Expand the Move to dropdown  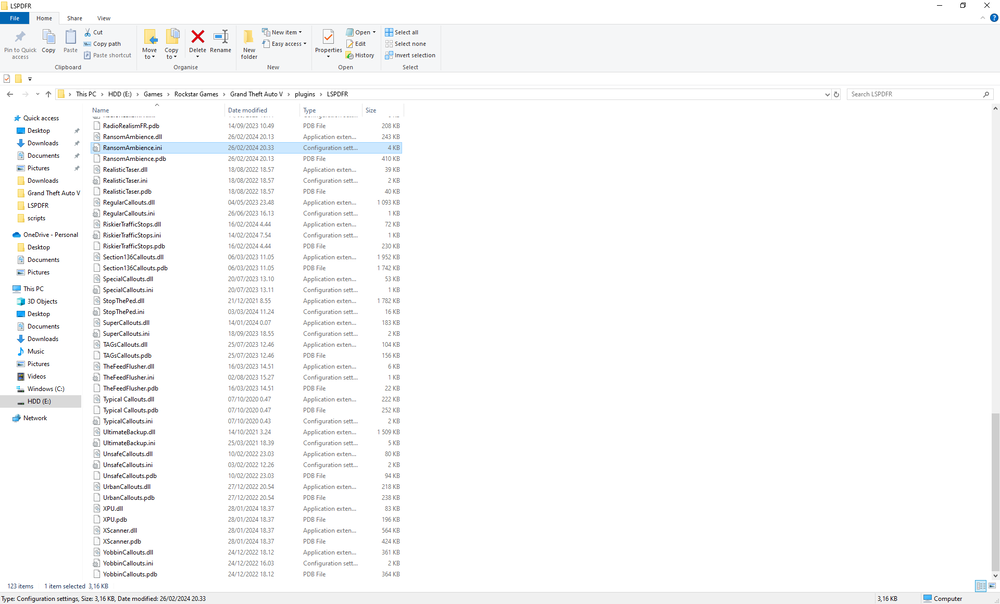click(150, 43)
